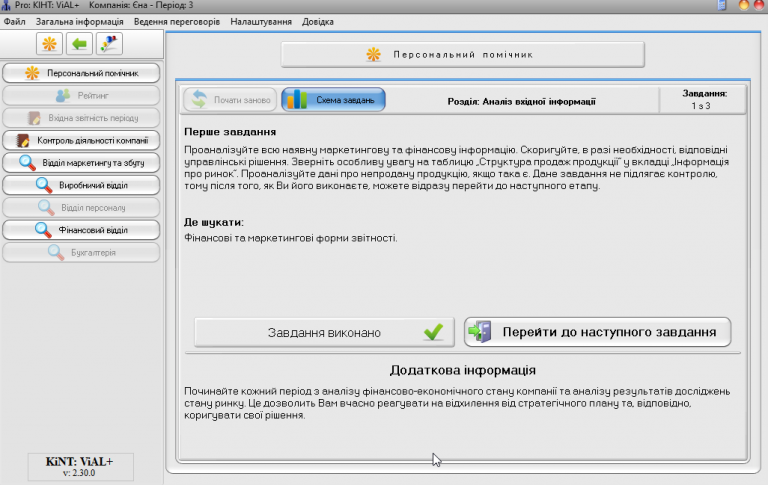Open Ведення переговорів menu
768x485 pixels.
pos(177,22)
